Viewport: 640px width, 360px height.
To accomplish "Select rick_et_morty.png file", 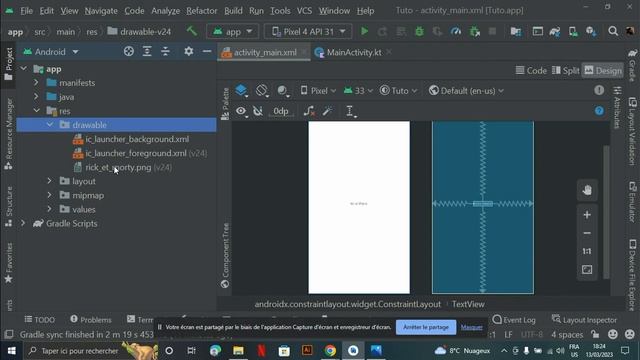I will click(118, 167).
